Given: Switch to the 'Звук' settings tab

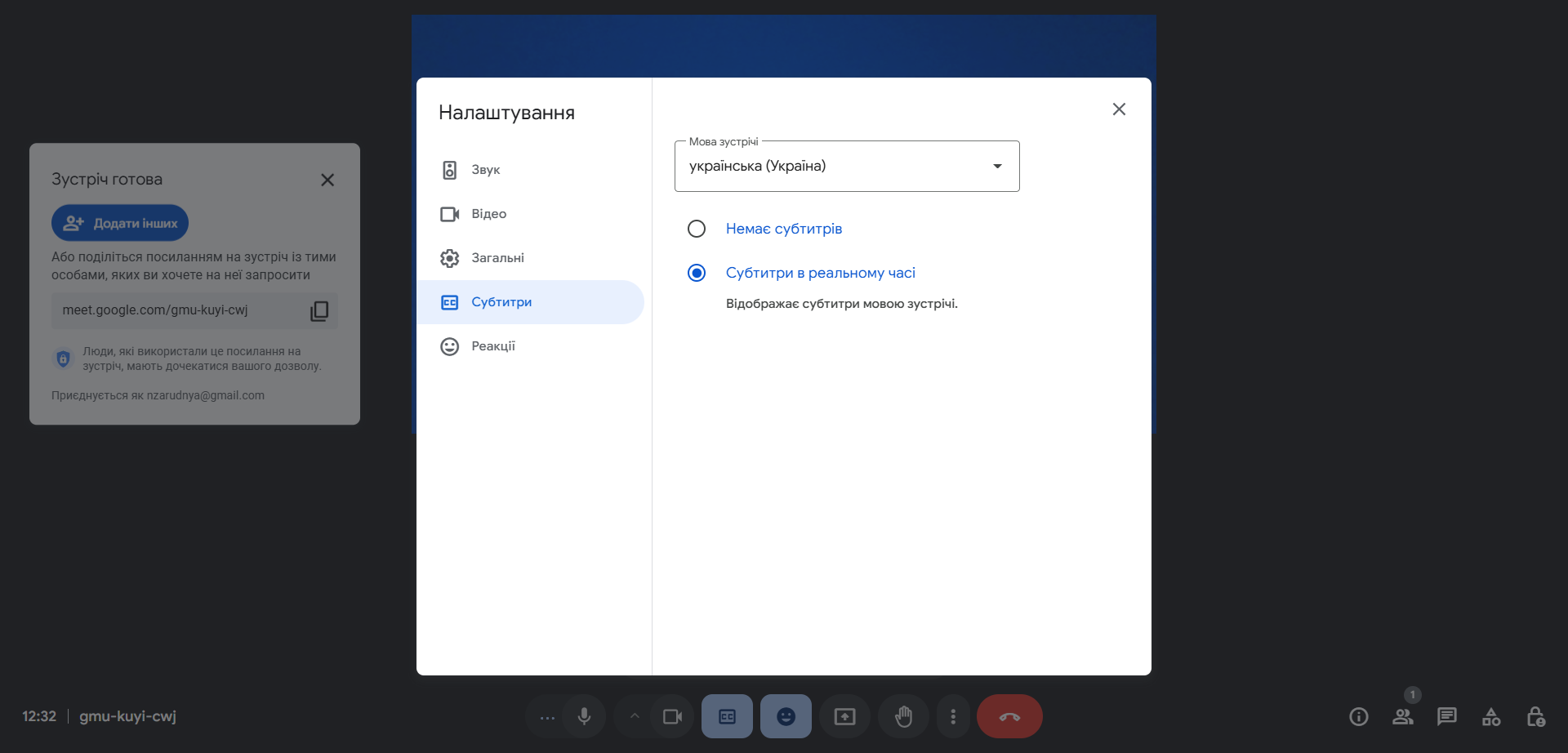Looking at the screenshot, I should (486, 170).
